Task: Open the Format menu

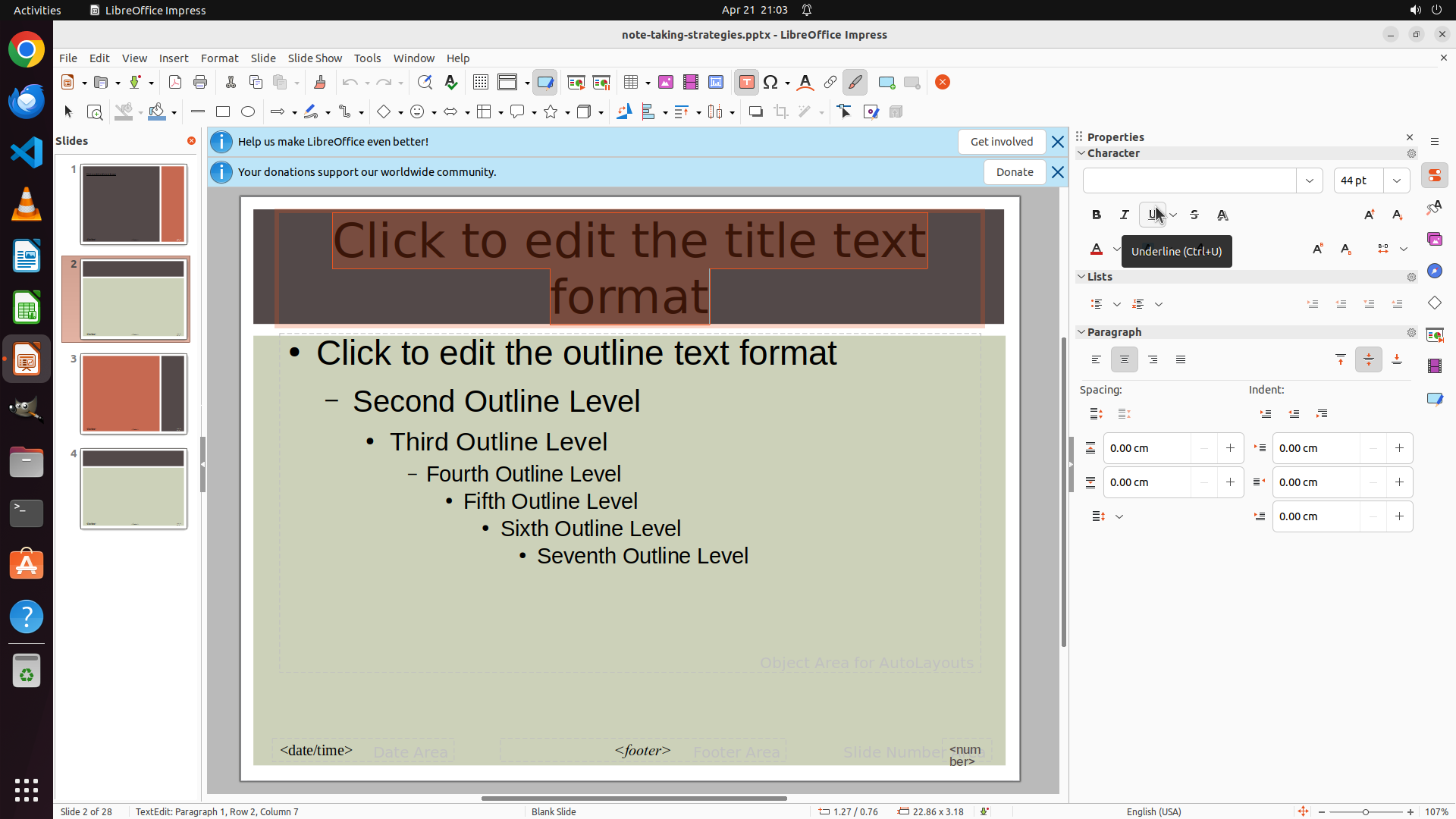Action: [219, 58]
